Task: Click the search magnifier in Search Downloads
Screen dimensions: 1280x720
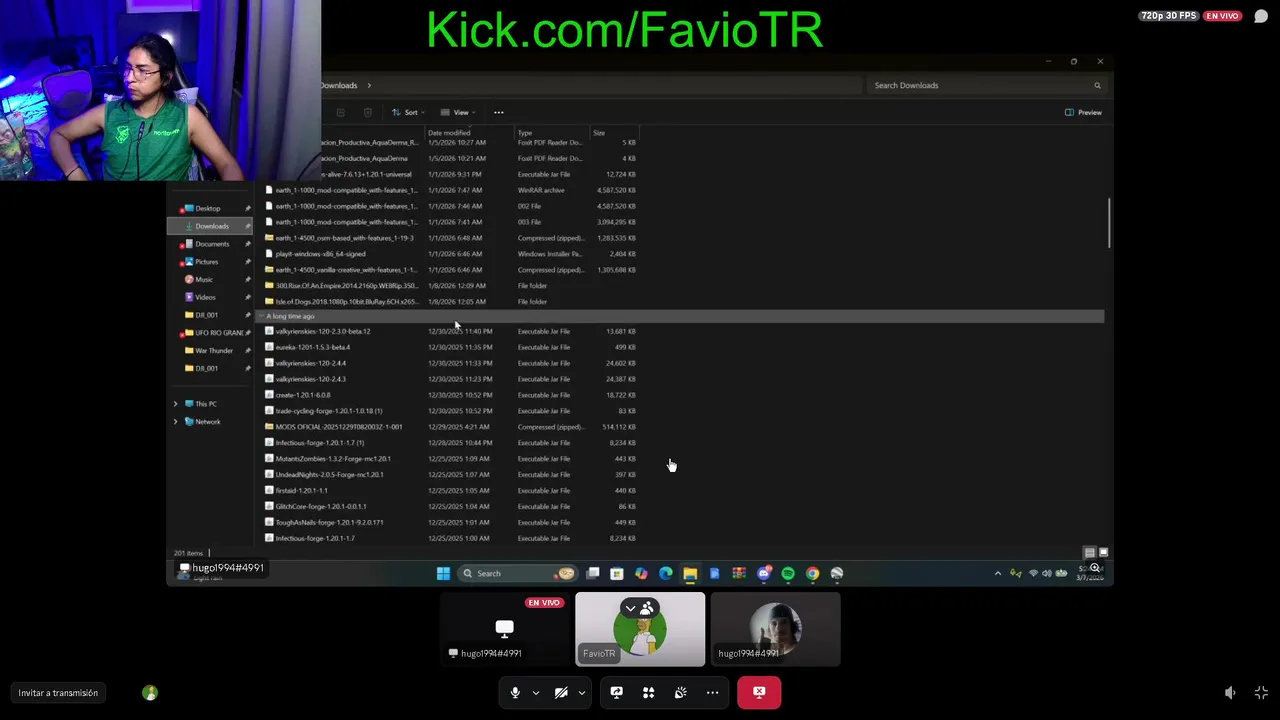Action: point(1097,85)
